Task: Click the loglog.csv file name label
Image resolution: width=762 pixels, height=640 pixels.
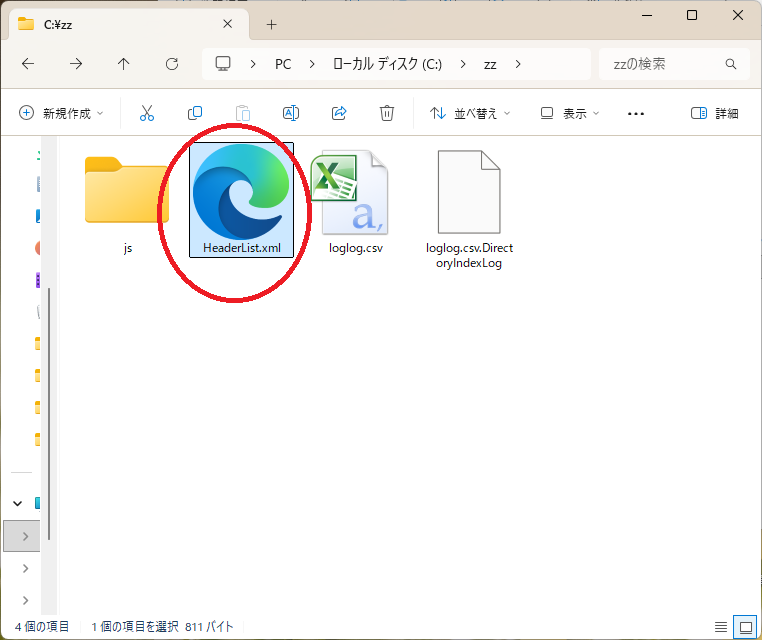Action: click(x=356, y=248)
